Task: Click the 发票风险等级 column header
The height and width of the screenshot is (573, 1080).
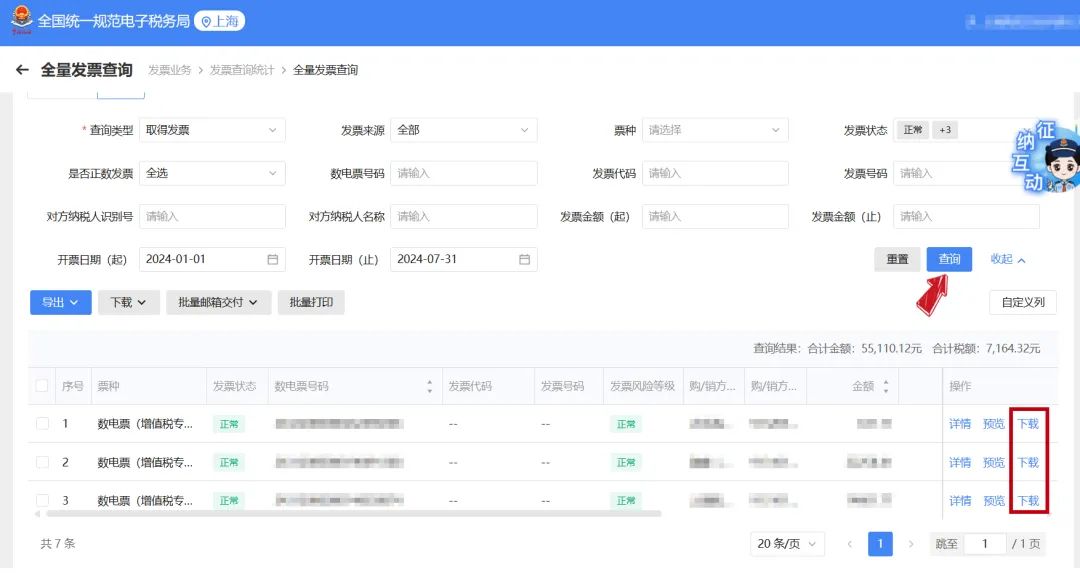Action: tap(642, 386)
